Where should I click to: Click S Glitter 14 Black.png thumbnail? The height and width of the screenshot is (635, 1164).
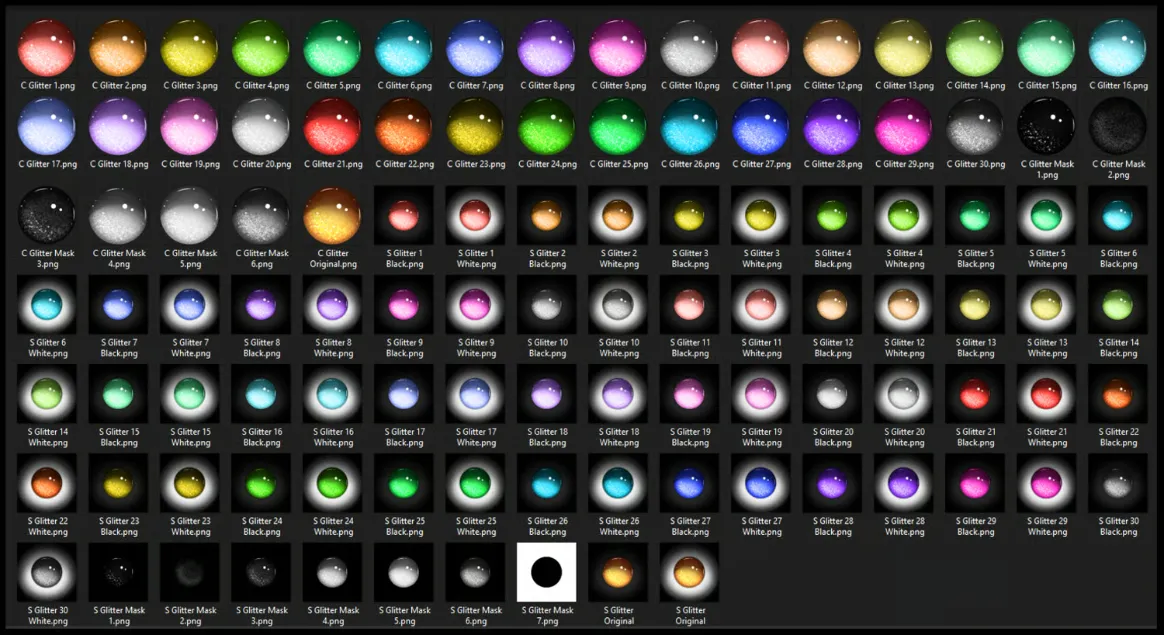1118,304
